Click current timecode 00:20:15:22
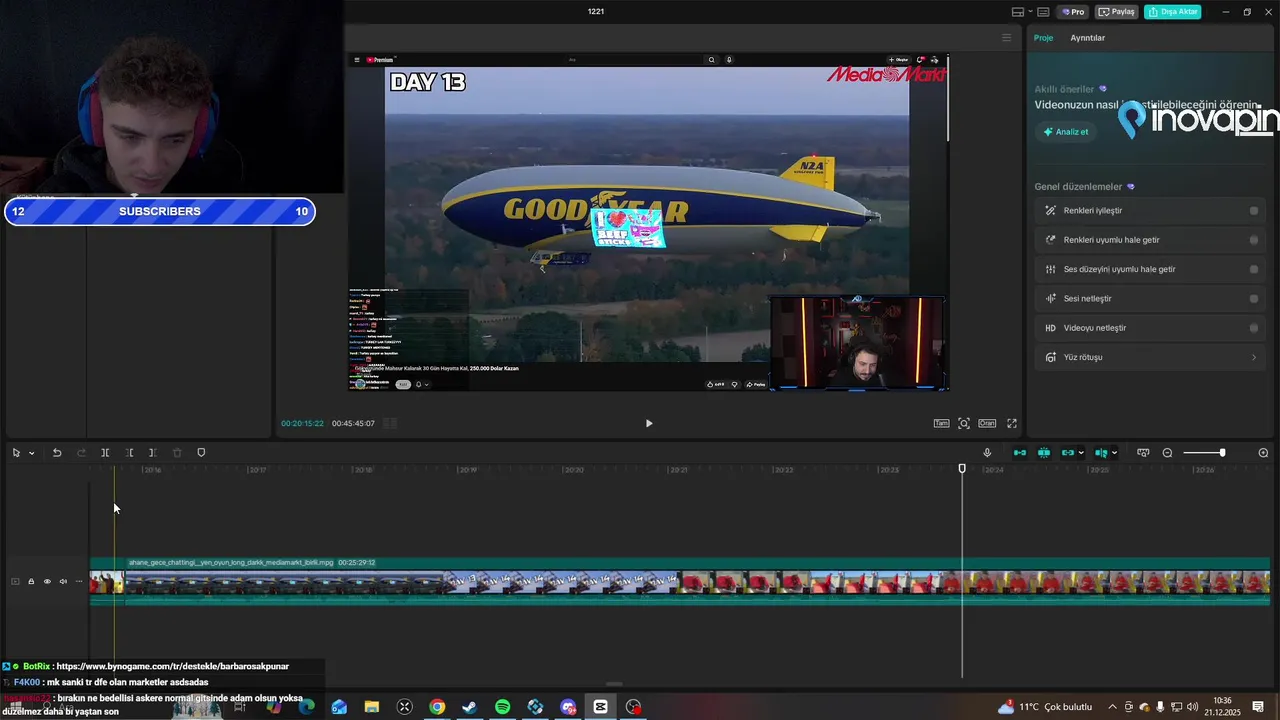Viewport: 1280px width, 720px height. pyautogui.click(x=302, y=423)
